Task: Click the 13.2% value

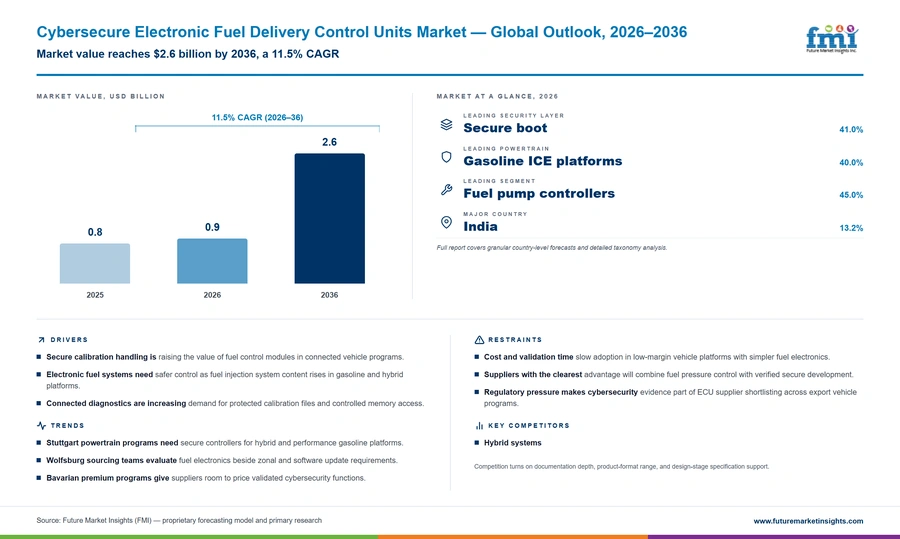Action: [x=851, y=228]
